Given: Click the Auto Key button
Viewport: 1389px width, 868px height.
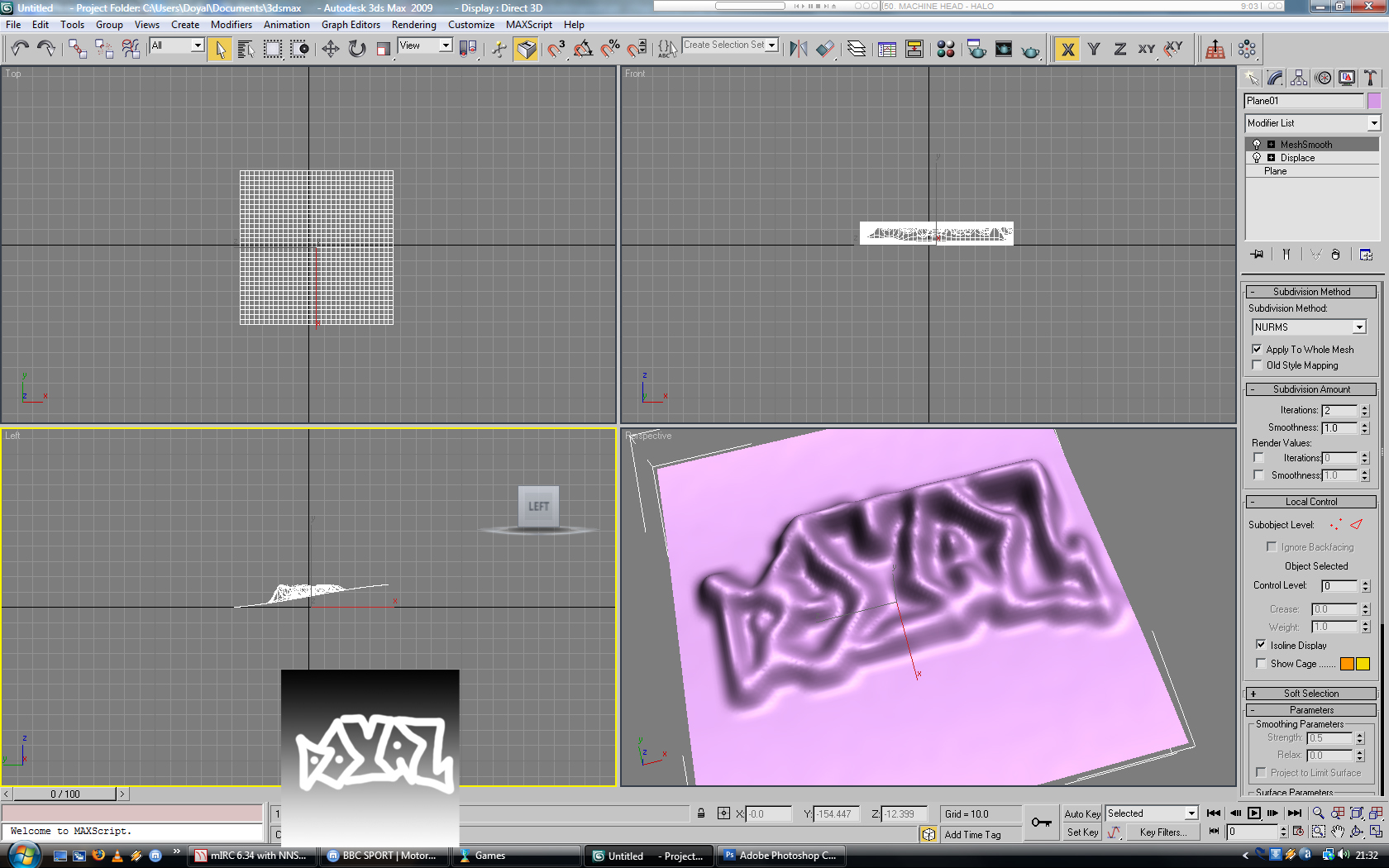Looking at the screenshot, I should 1082,813.
